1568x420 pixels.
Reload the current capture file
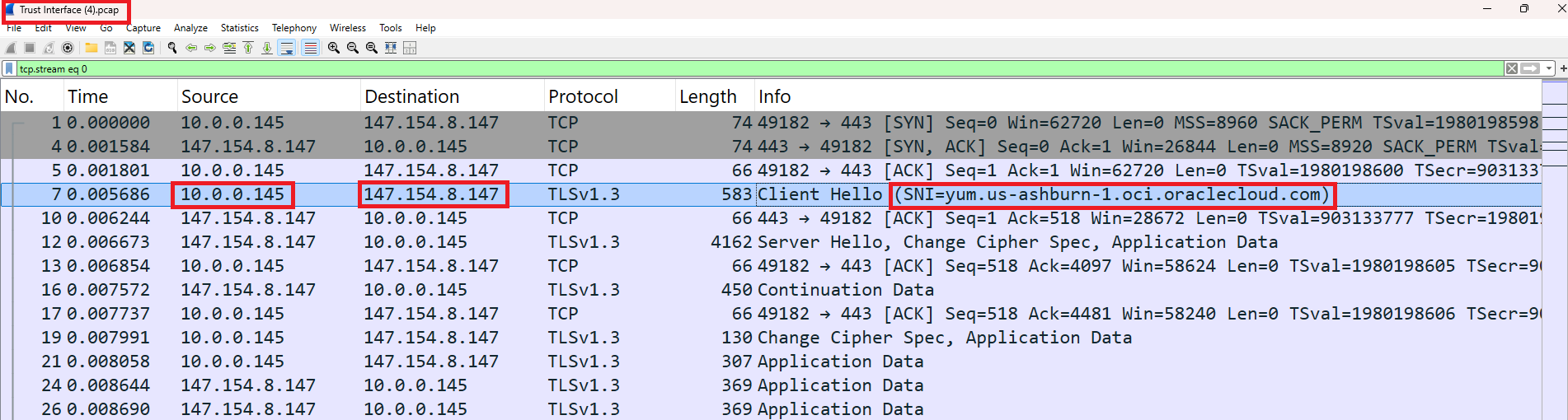[x=148, y=48]
